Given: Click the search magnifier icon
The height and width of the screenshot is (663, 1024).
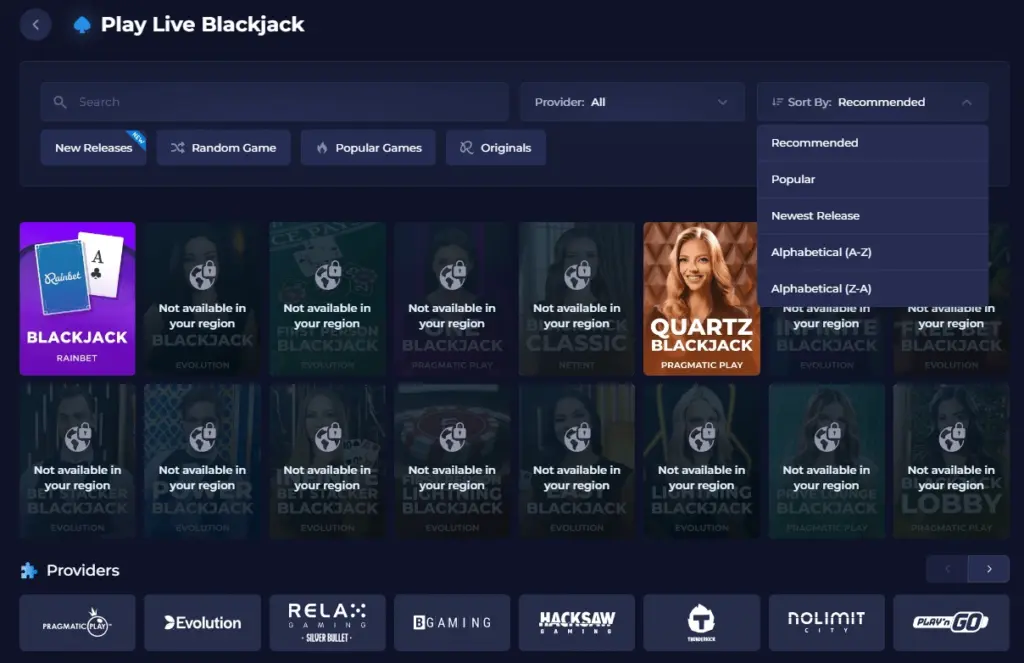Looking at the screenshot, I should pyautogui.click(x=60, y=102).
